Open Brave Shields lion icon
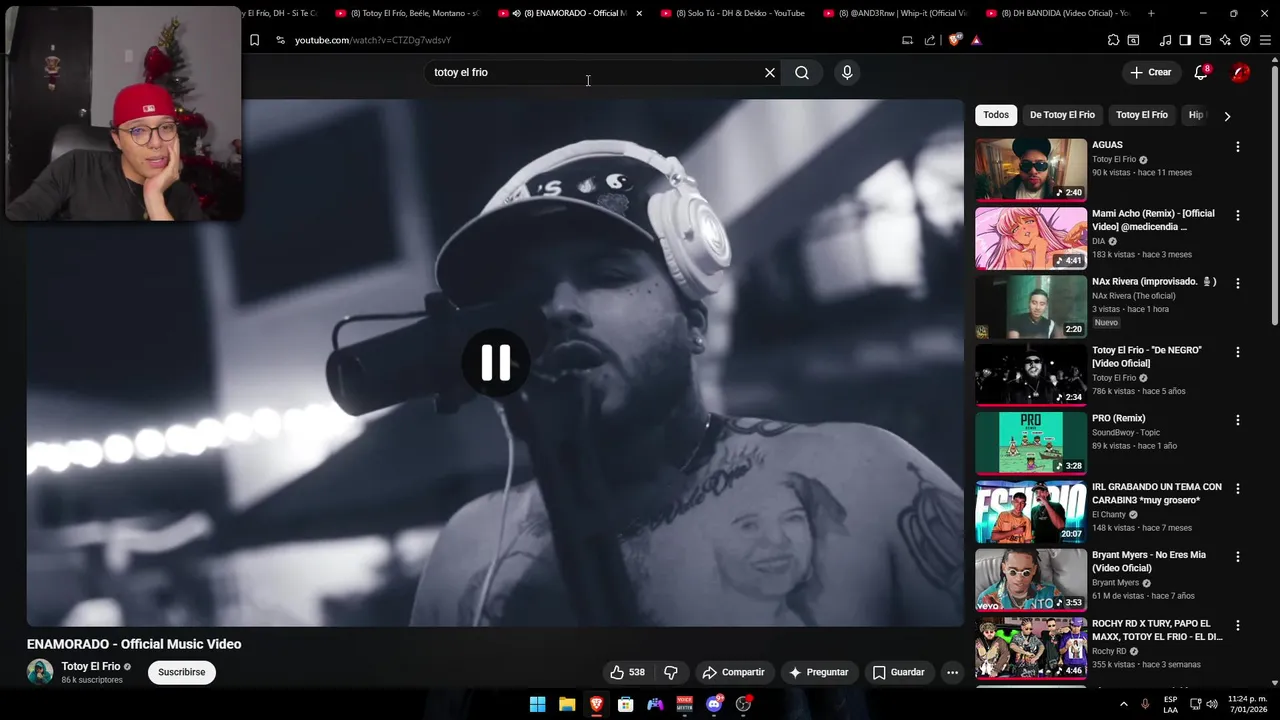This screenshot has height=720, width=1280. (x=955, y=40)
